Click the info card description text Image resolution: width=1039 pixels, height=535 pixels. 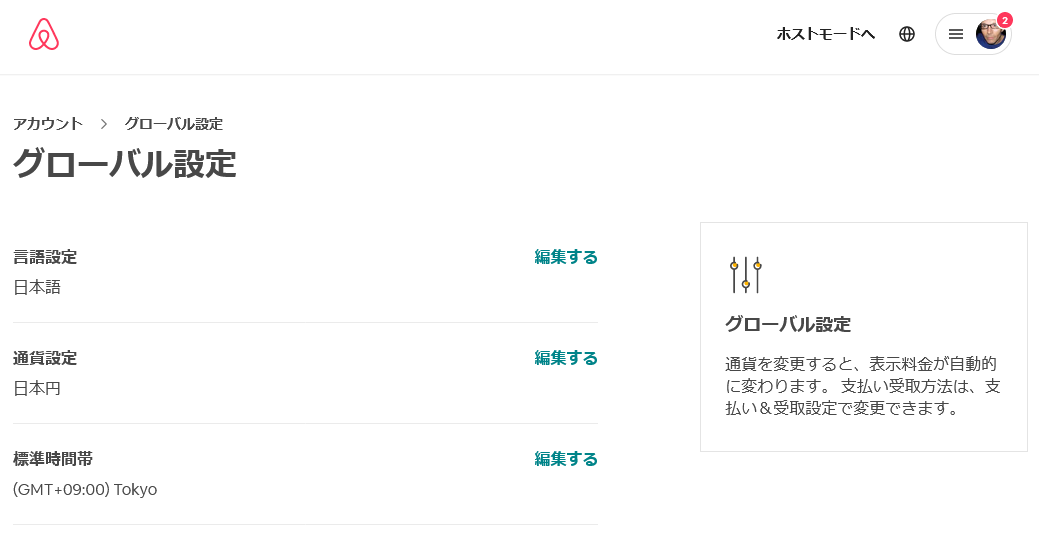[862, 386]
